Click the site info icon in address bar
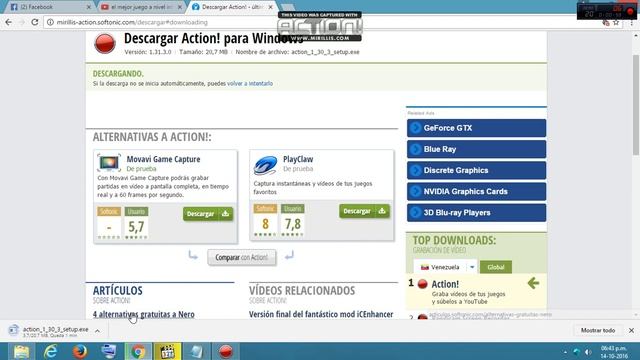This screenshot has width=640, height=360. (x=50, y=22)
